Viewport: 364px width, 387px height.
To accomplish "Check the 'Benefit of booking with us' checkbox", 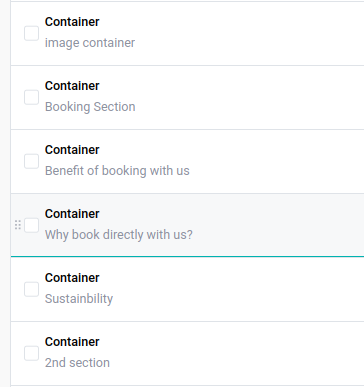I will pos(31,161).
